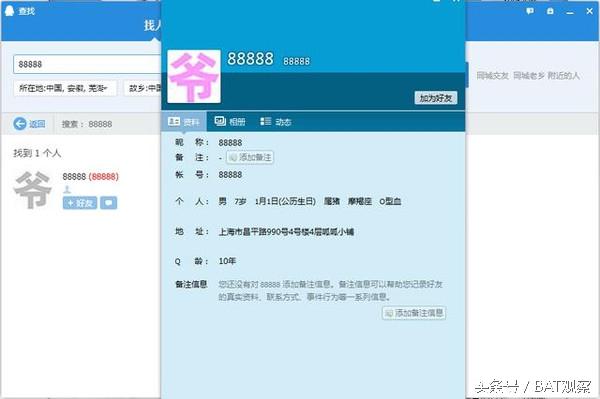Viewport: 600px width, 399px height.
Task: Switch to the 动态 tab
Action: pos(276,122)
